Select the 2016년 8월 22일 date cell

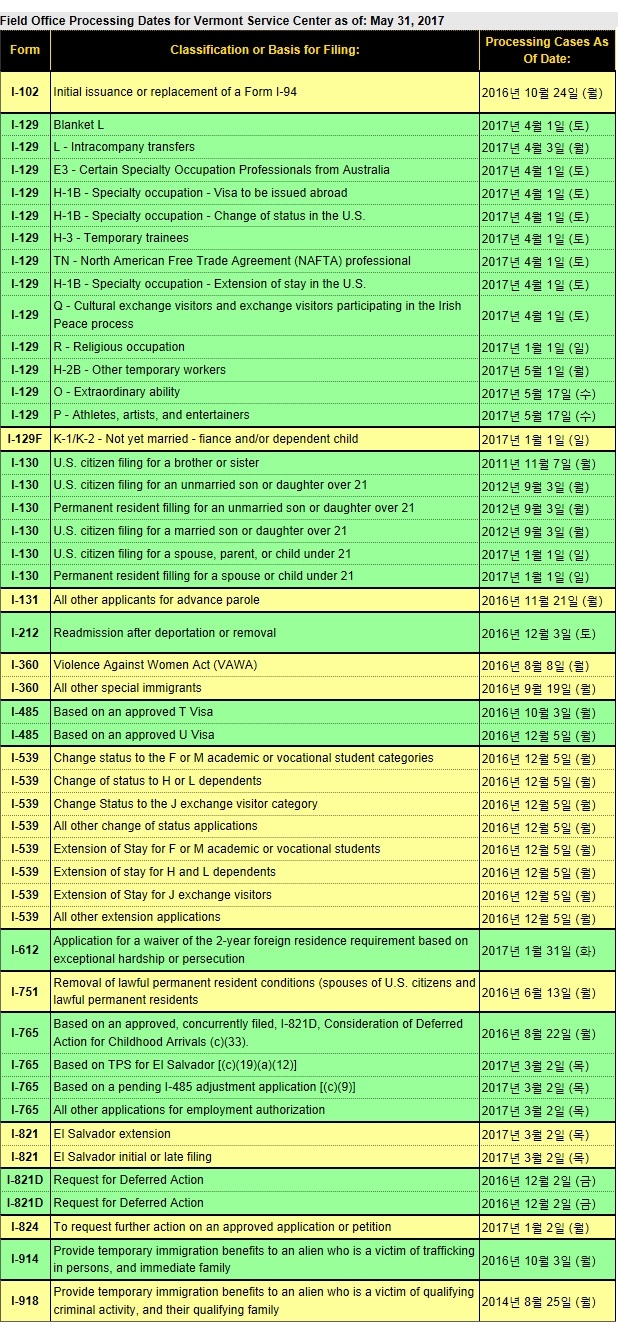coord(547,1033)
